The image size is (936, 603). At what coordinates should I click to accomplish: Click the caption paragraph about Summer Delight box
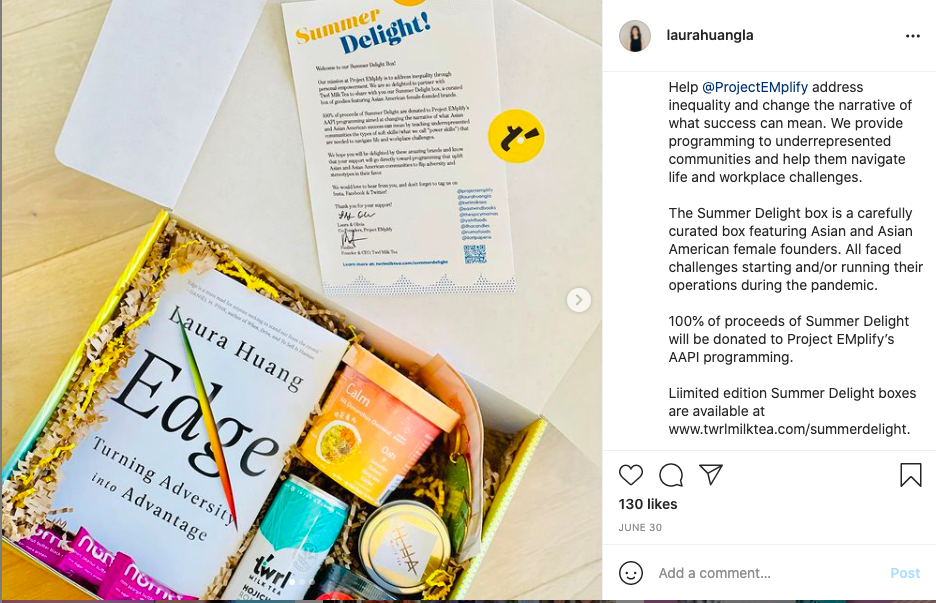[796, 249]
